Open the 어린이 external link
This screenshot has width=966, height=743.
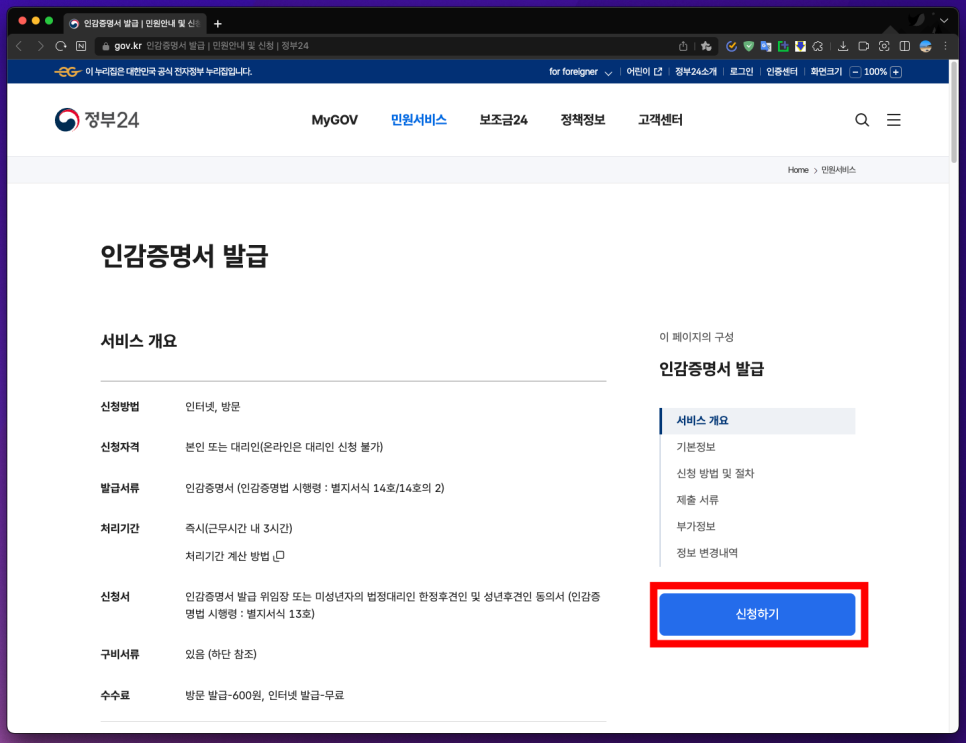[x=644, y=72]
